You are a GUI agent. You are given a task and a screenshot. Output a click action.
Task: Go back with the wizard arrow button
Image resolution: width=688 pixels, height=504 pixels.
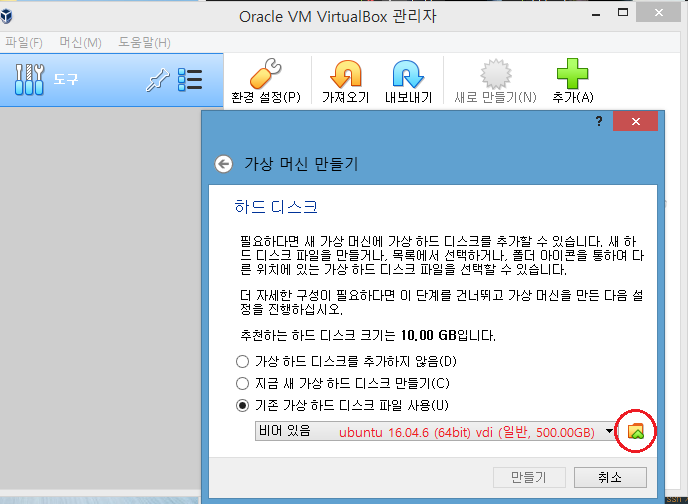click(x=223, y=164)
